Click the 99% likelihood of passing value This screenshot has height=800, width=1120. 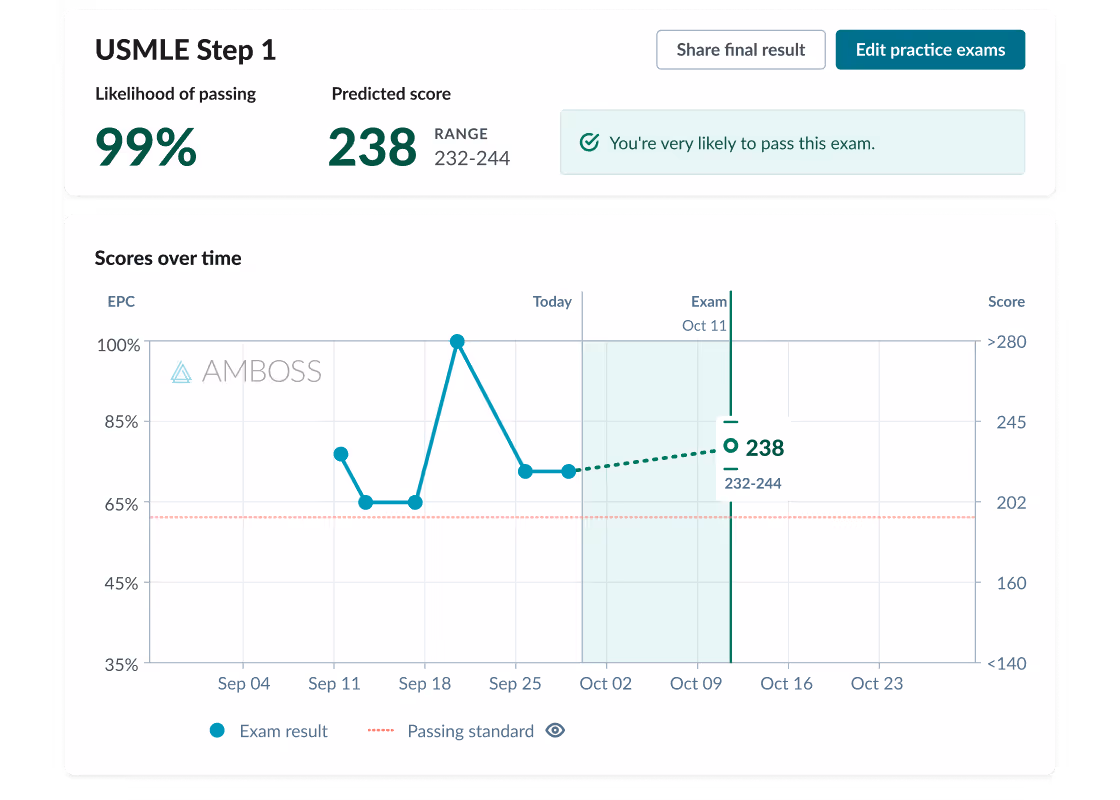tap(146, 147)
